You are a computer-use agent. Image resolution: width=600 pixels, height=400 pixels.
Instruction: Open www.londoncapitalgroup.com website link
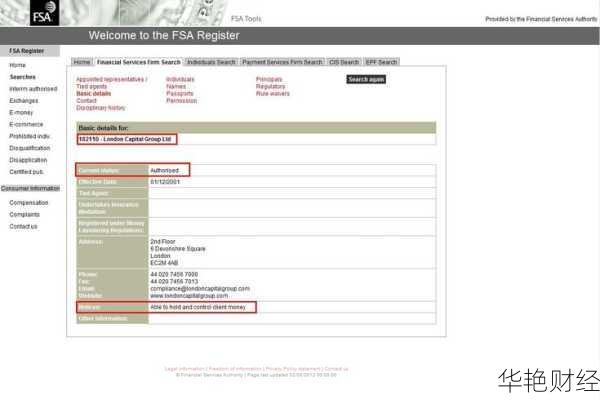coord(189,296)
